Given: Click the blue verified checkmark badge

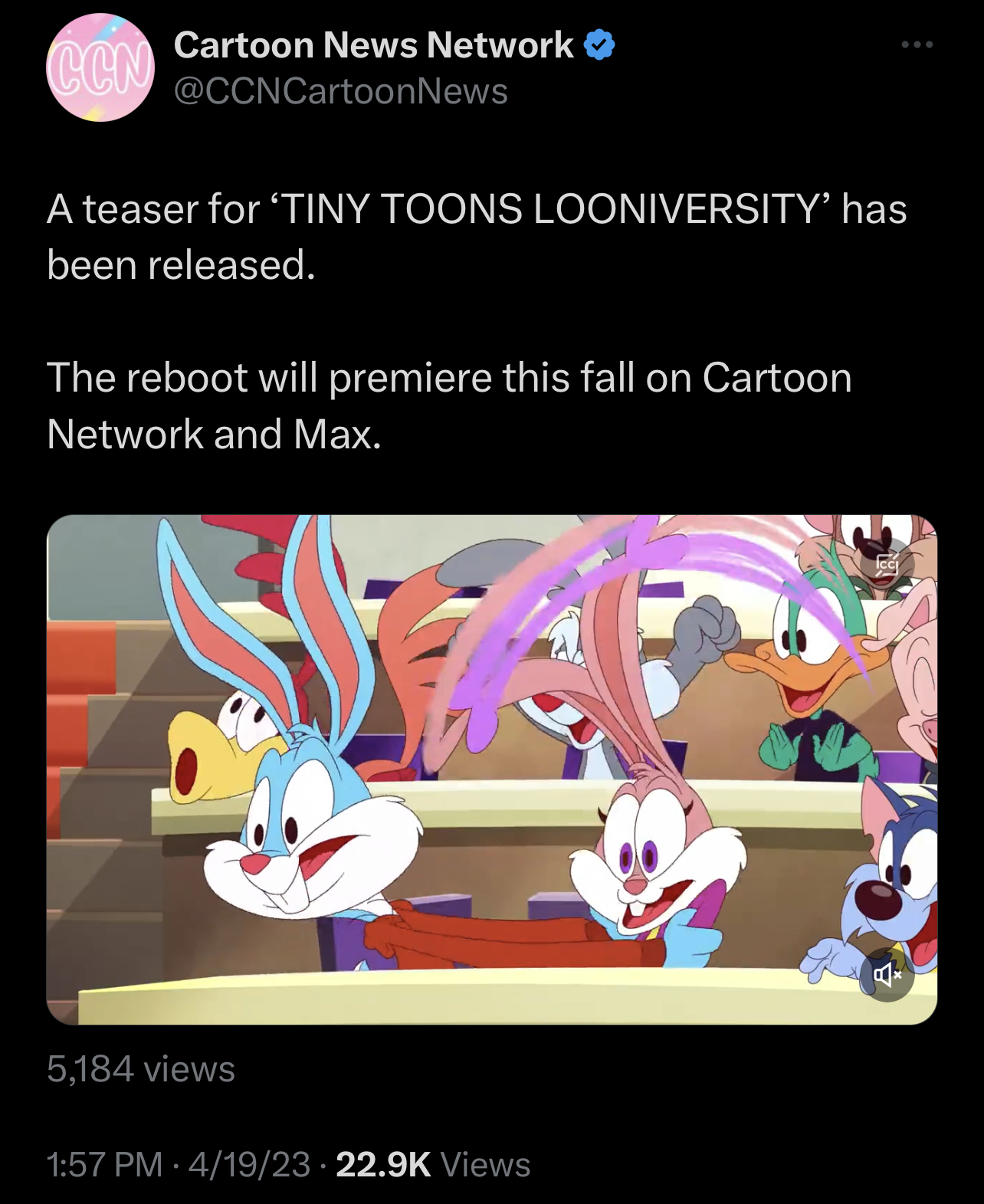Looking at the screenshot, I should click(x=599, y=46).
